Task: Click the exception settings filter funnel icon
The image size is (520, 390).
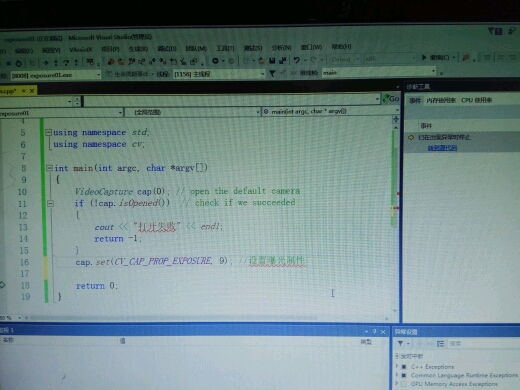Action: click(x=400, y=343)
